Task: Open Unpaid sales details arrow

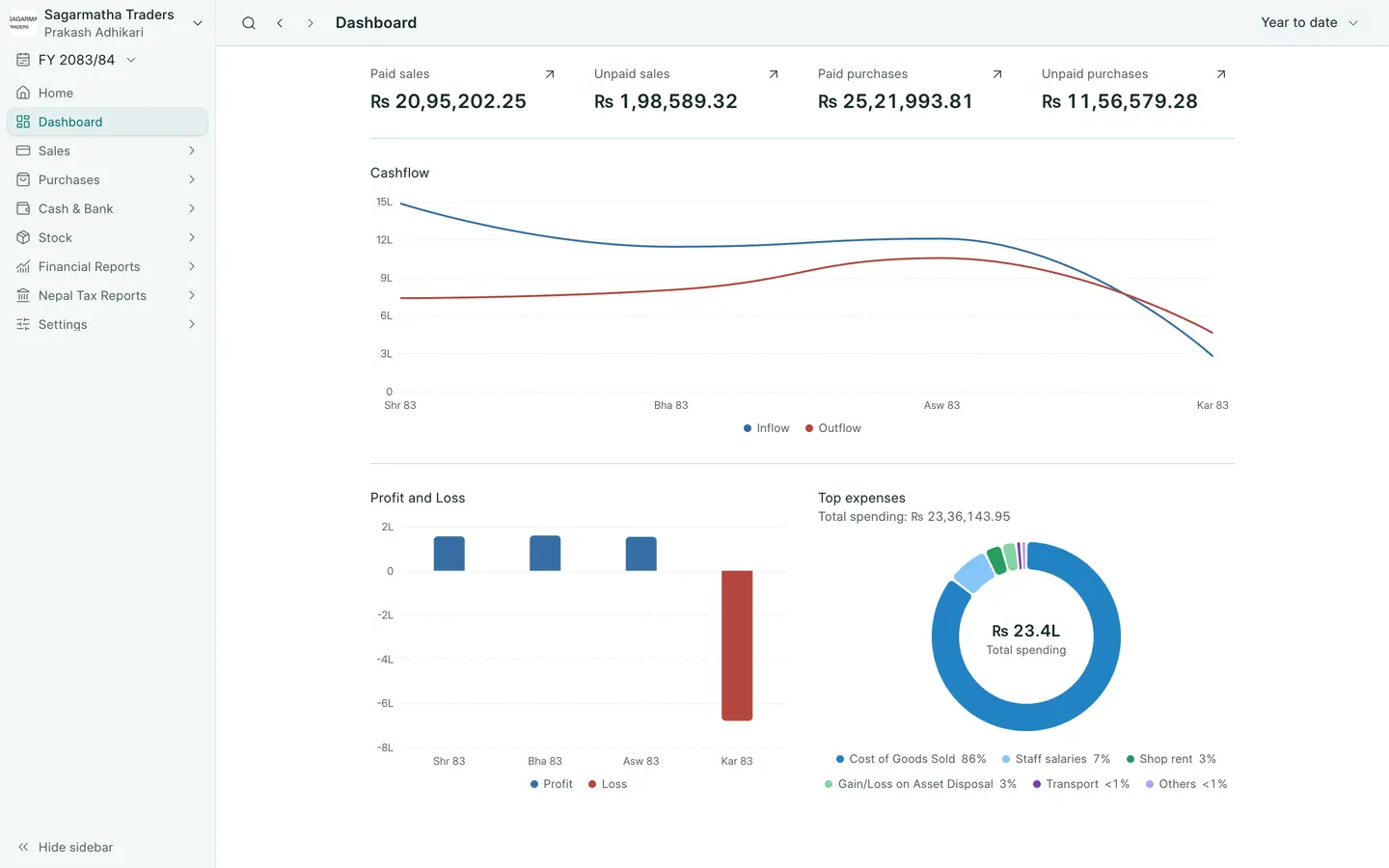Action: [x=774, y=74]
